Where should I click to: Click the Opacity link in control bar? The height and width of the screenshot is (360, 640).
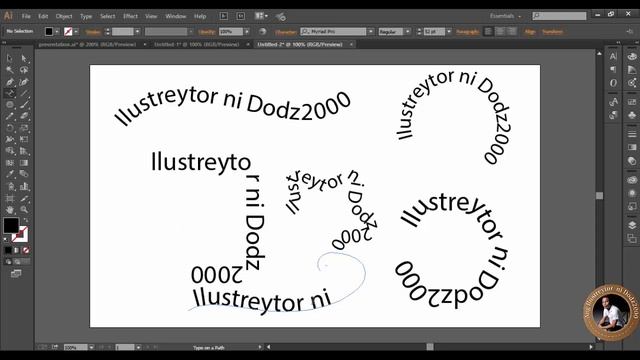[207, 32]
